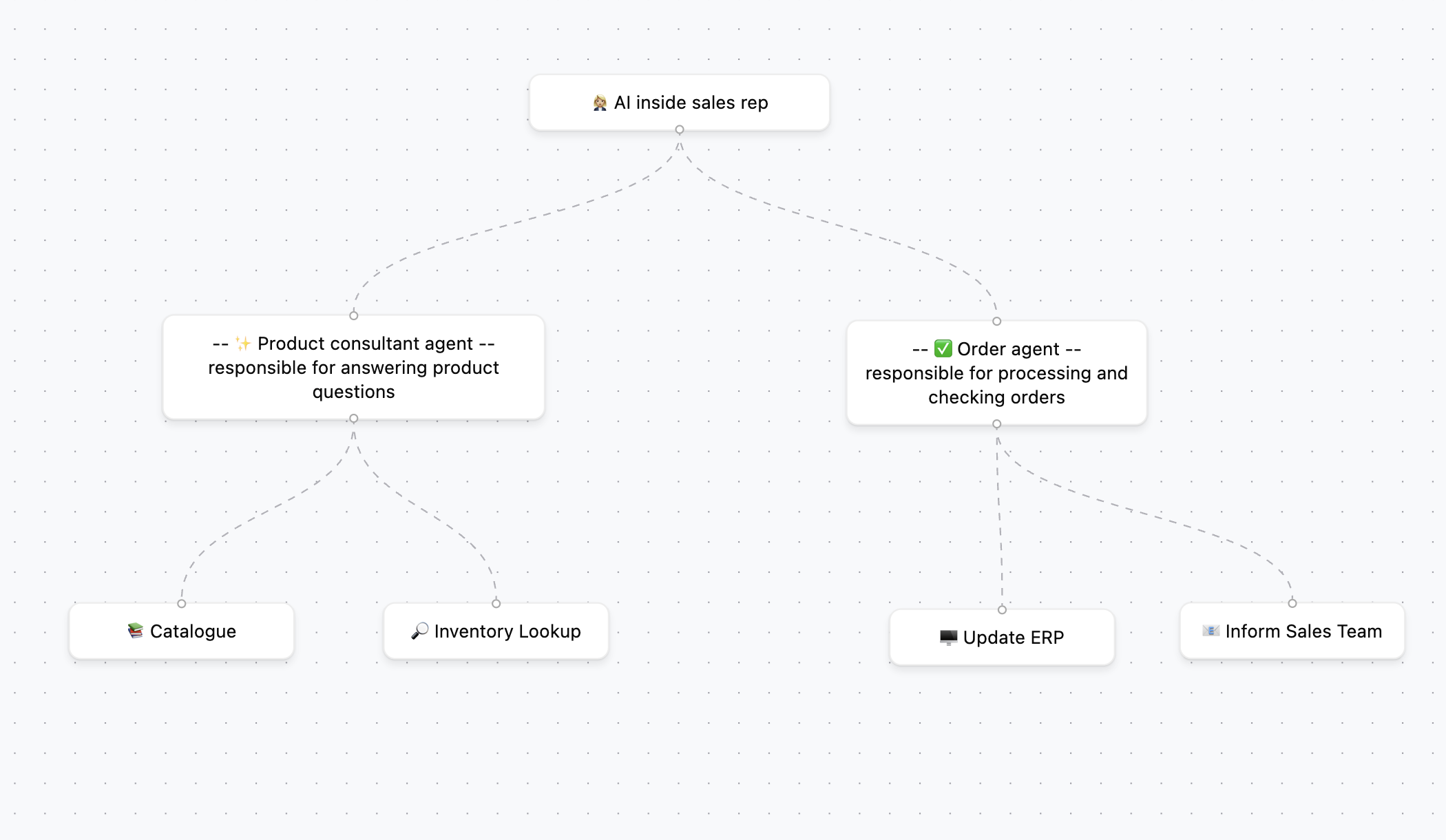Click the bottom connector handle of Product consultant agent
1446x840 pixels.
point(354,419)
